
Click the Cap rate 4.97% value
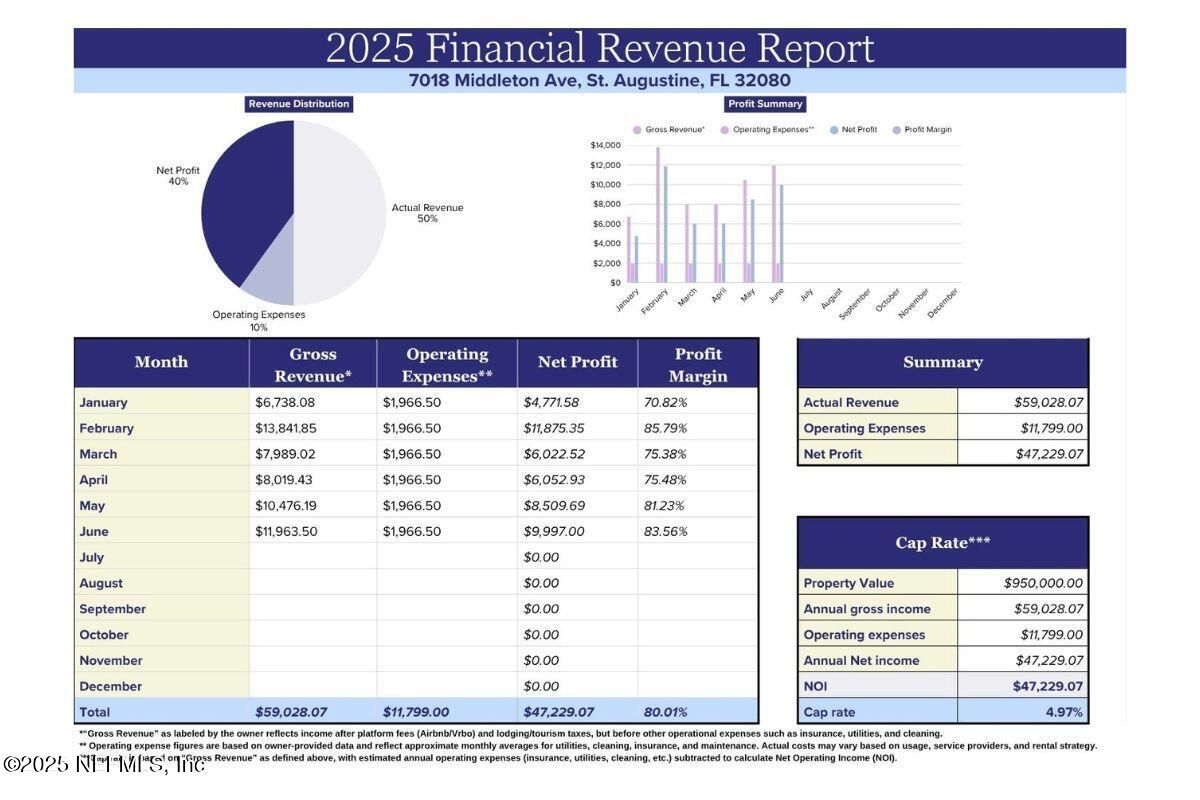tap(1023, 712)
